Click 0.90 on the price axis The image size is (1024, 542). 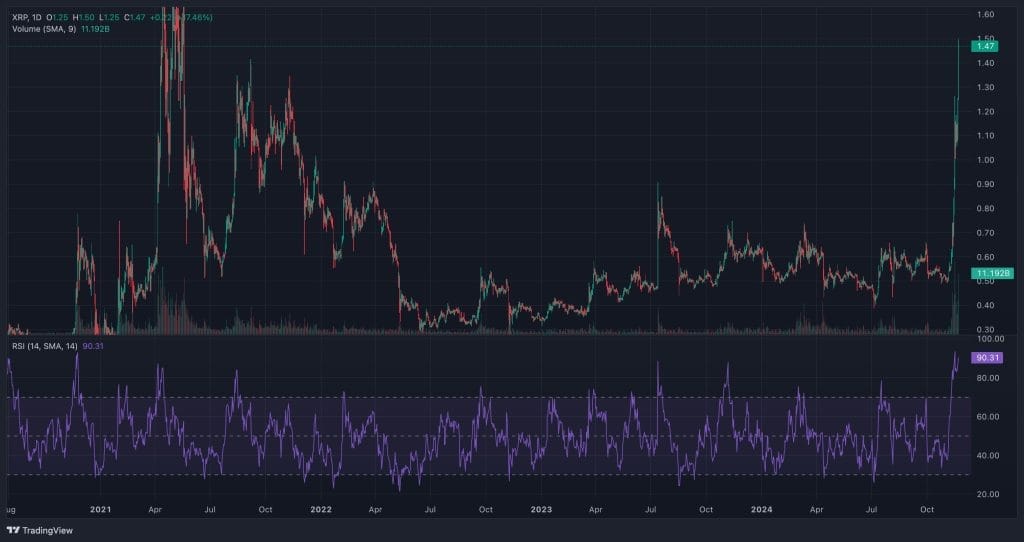985,184
